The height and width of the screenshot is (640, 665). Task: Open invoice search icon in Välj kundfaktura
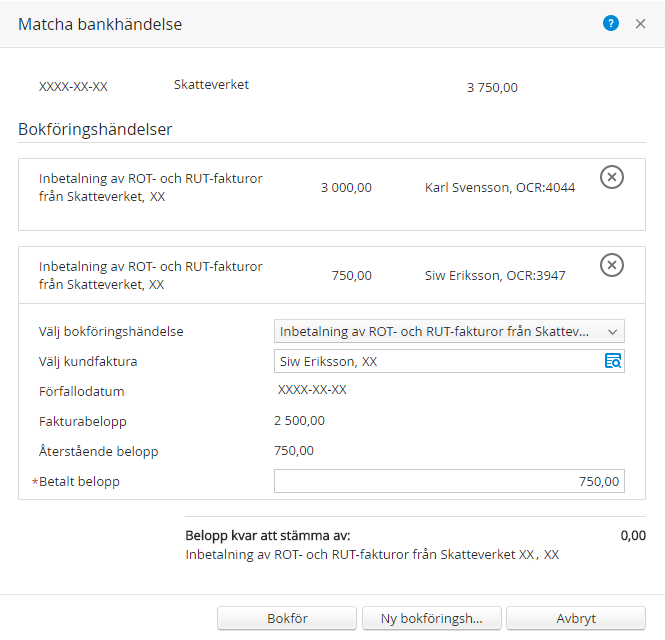coord(612,361)
